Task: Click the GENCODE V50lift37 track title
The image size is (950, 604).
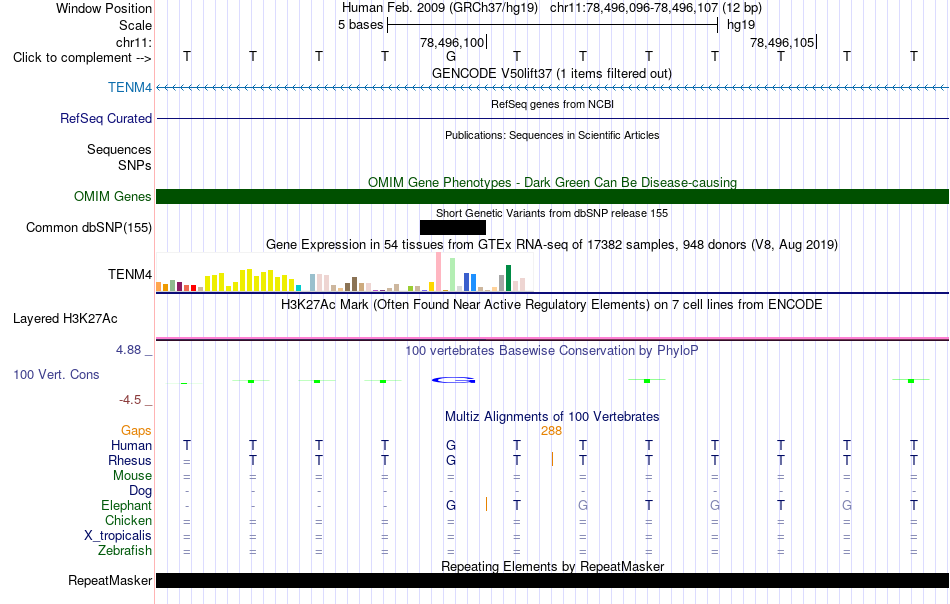Action: pyautogui.click(x=551, y=74)
